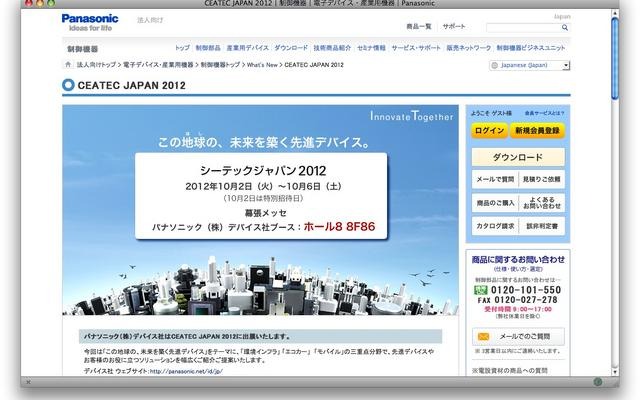Select セミナ情報 navigation item
This screenshot has width=640, height=400.
click(x=371, y=48)
